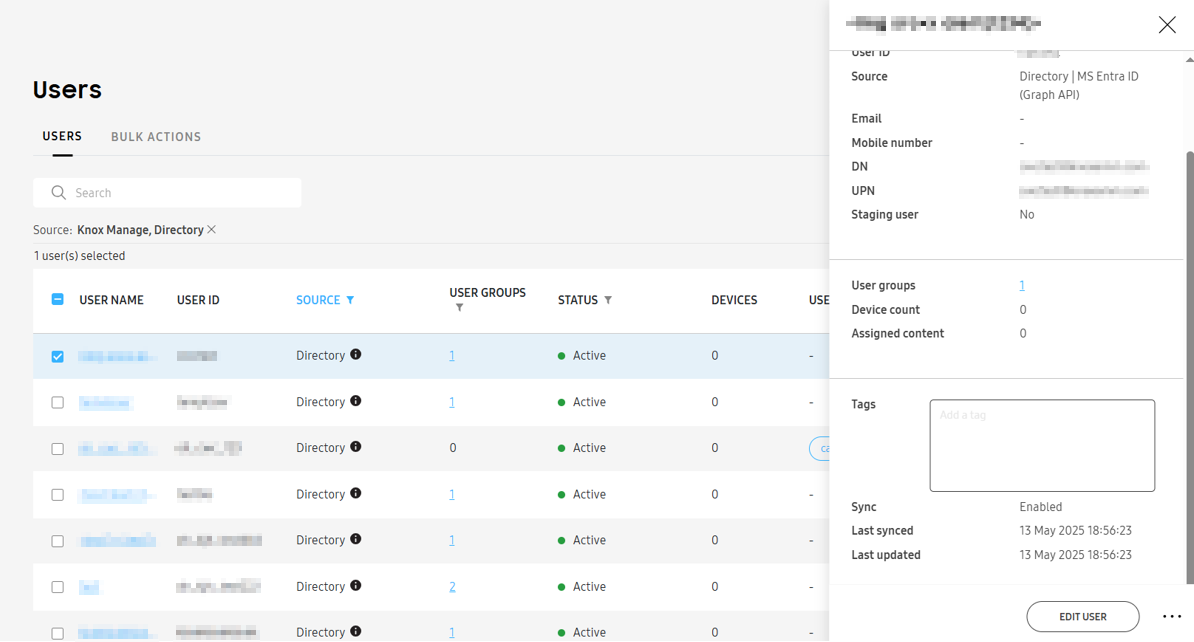Screen dimensions: 1194x642
Task: Click the info icon beside Directory in bottom row
Action: click(356, 632)
